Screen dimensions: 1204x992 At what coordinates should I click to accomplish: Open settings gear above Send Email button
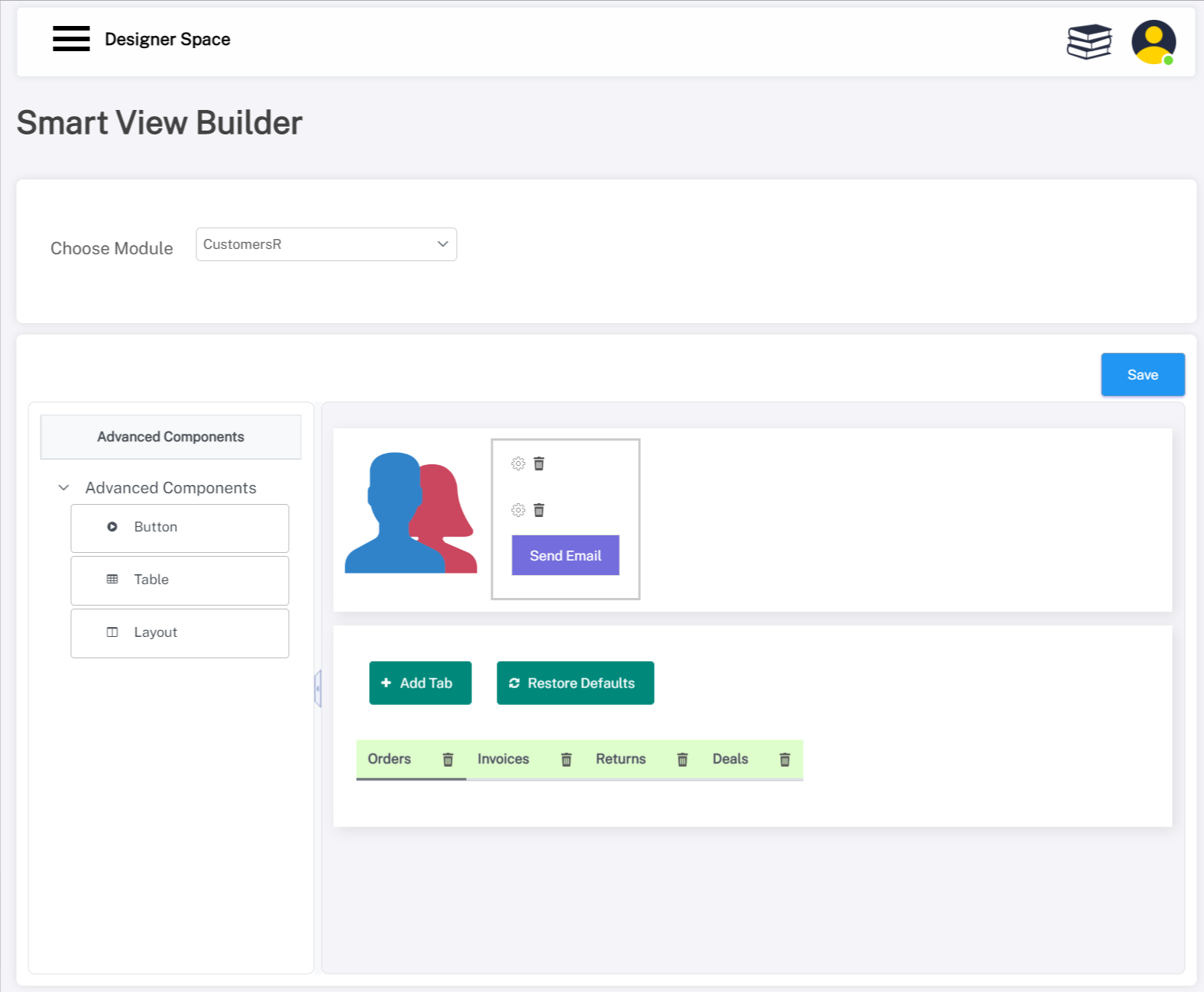pyautogui.click(x=518, y=510)
